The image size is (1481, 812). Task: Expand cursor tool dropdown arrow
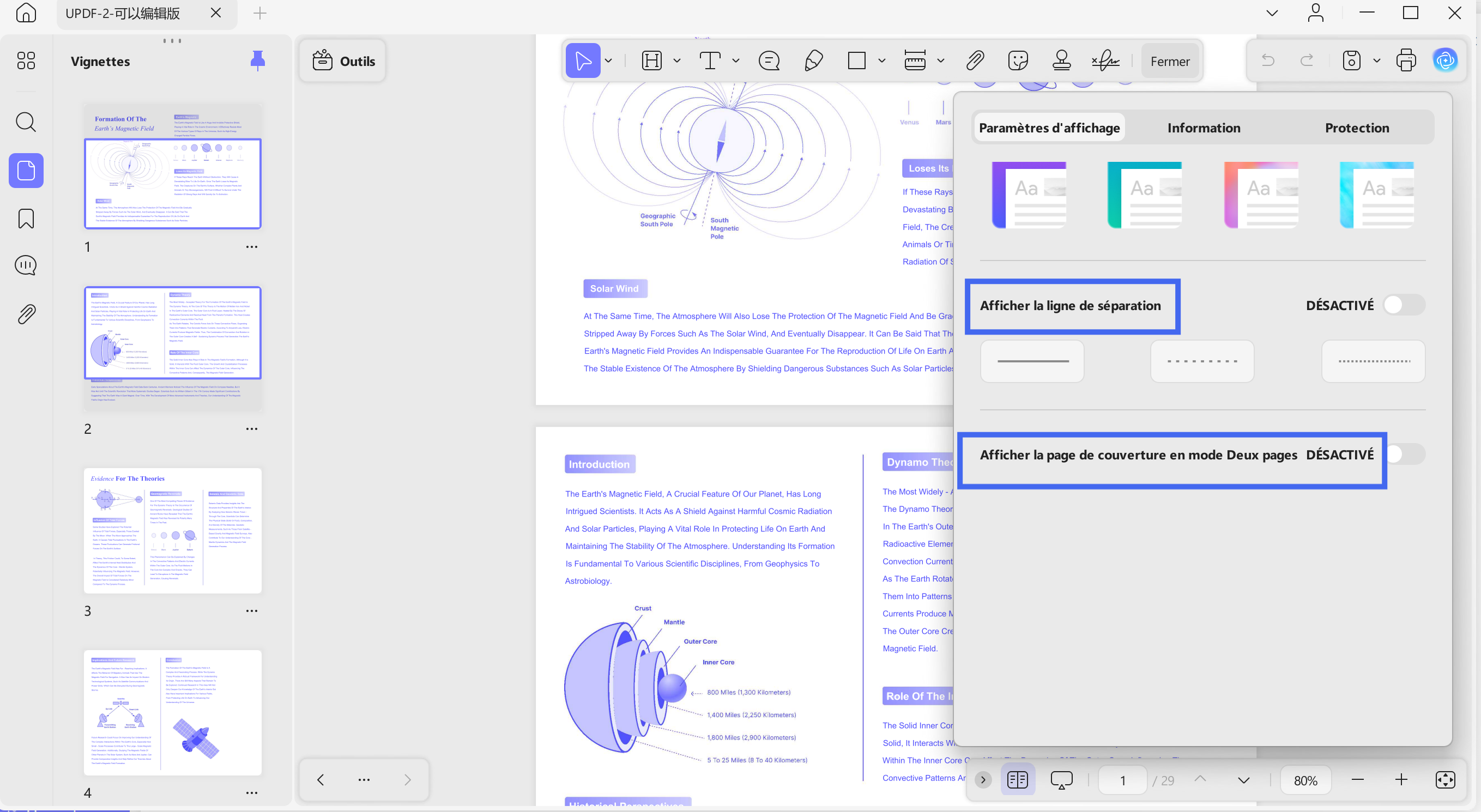608,60
